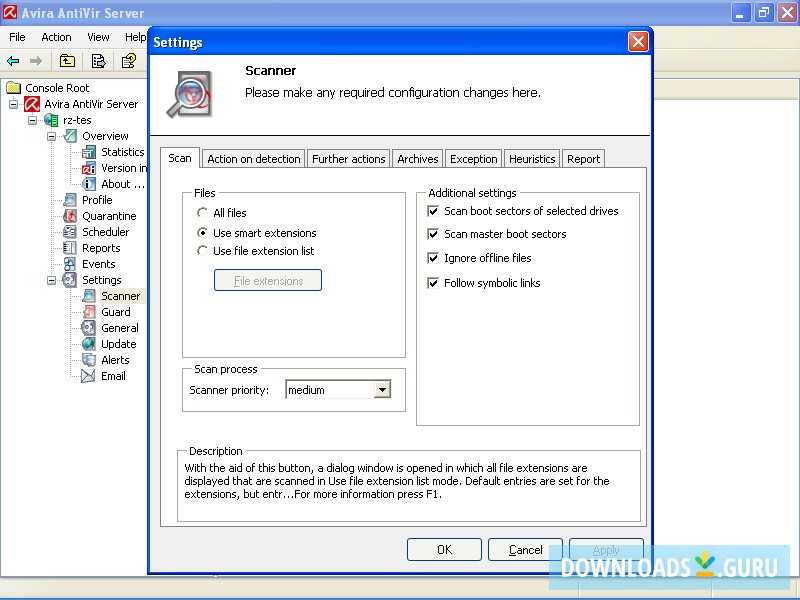The width and height of the screenshot is (800, 600).
Task: Disable Scan master boot sectors
Action: pyautogui.click(x=433, y=234)
